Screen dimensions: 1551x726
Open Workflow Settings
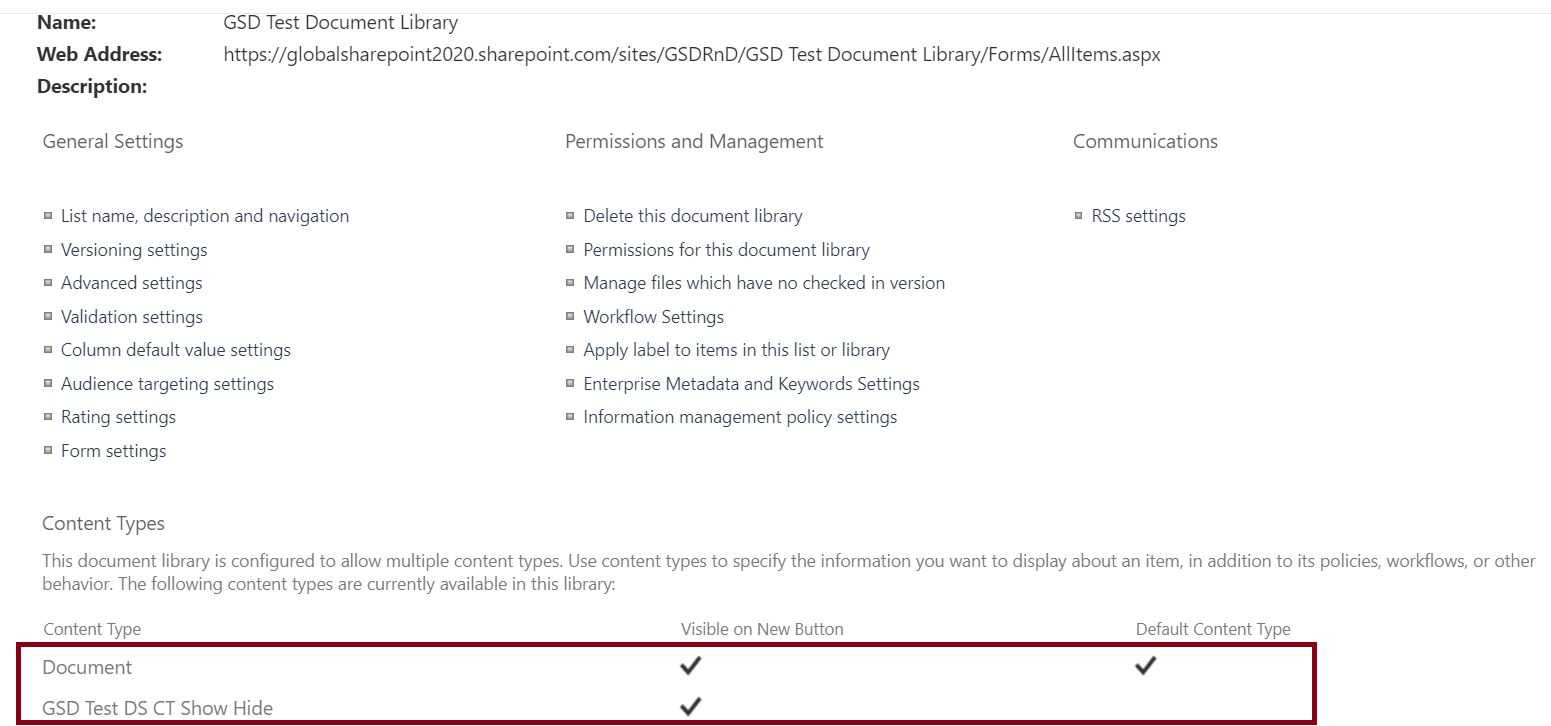tap(654, 317)
